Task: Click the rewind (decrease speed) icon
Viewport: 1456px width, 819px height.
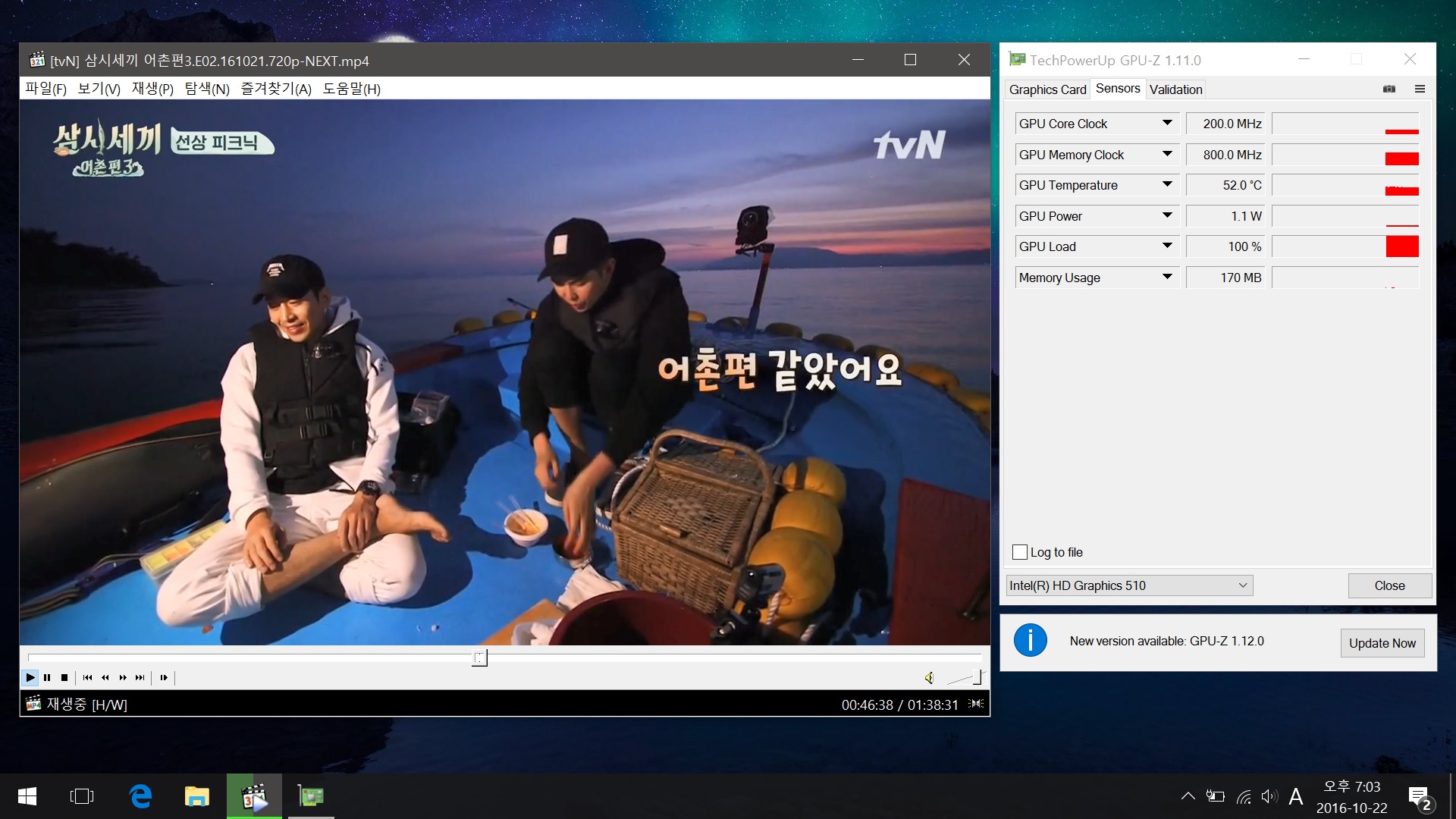Action: point(105,677)
